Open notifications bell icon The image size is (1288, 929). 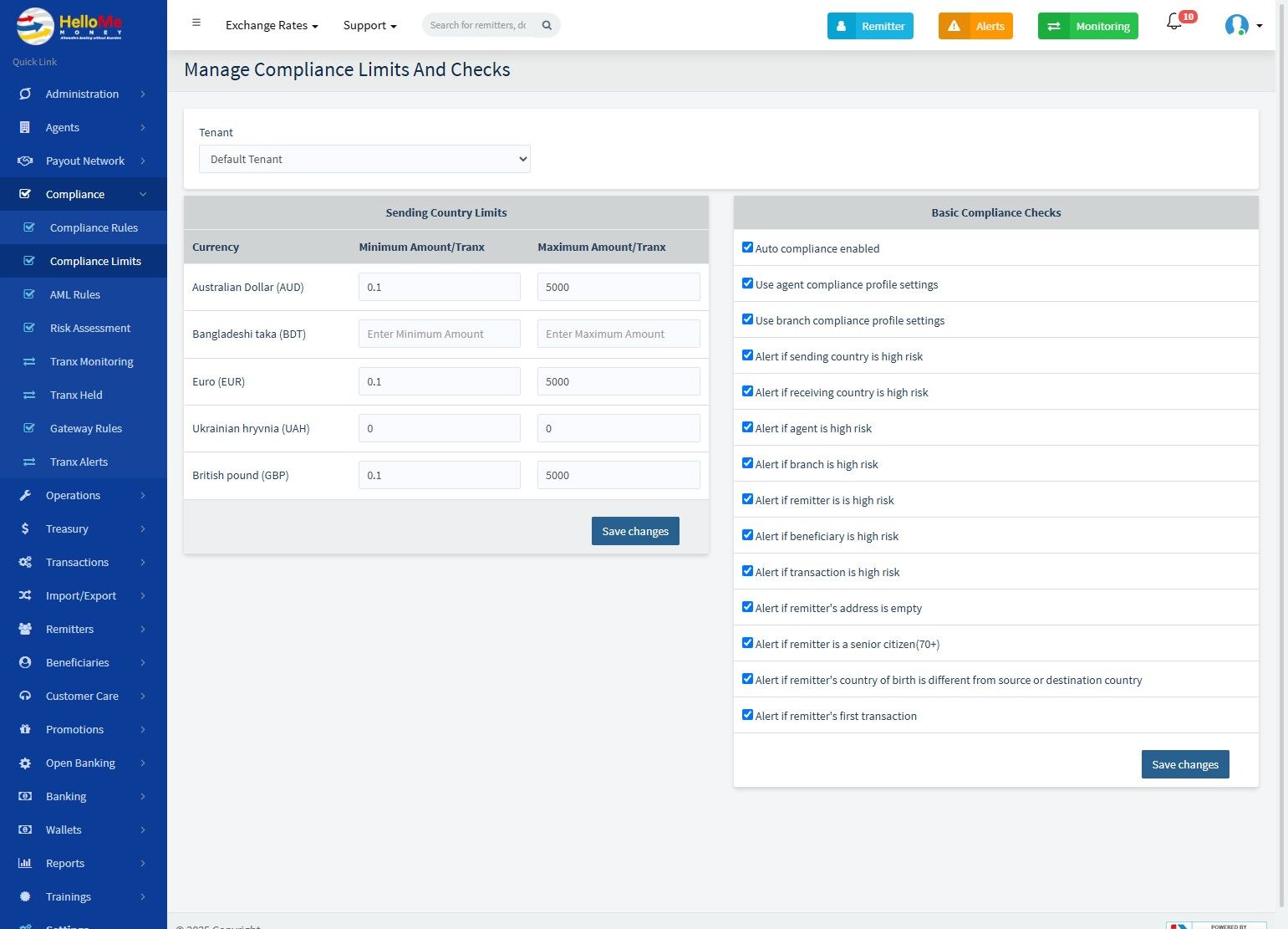click(x=1174, y=23)
